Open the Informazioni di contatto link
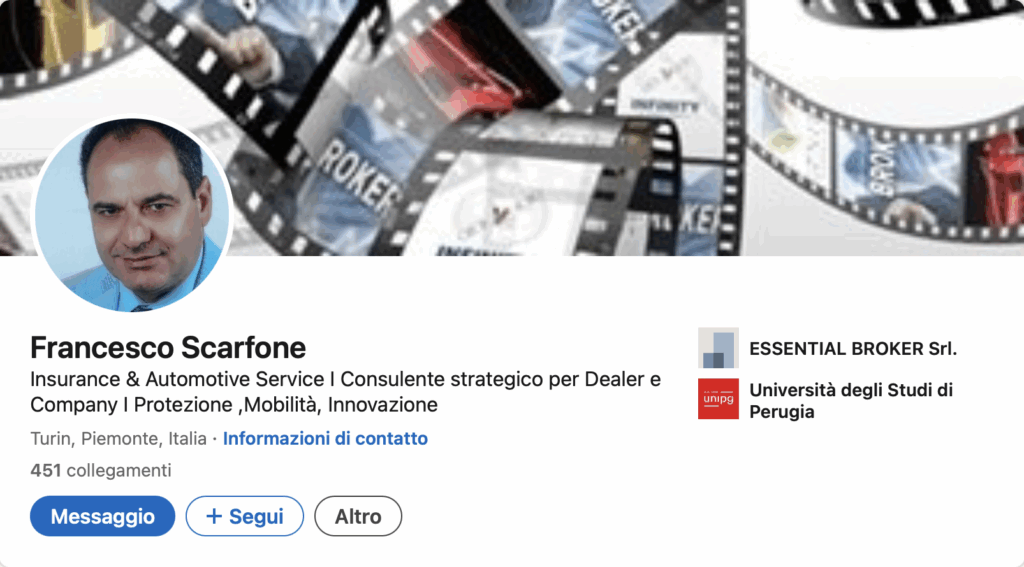Image resolution: width=1024 pixels, height=567 pixels. click(x=325, y=438)
